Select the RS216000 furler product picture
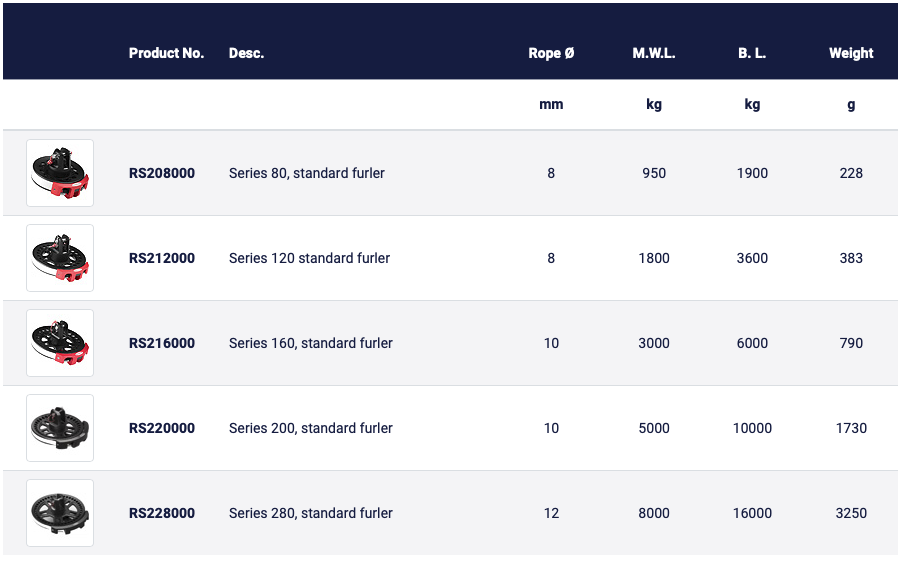898x561 pixels. [60, 343]
